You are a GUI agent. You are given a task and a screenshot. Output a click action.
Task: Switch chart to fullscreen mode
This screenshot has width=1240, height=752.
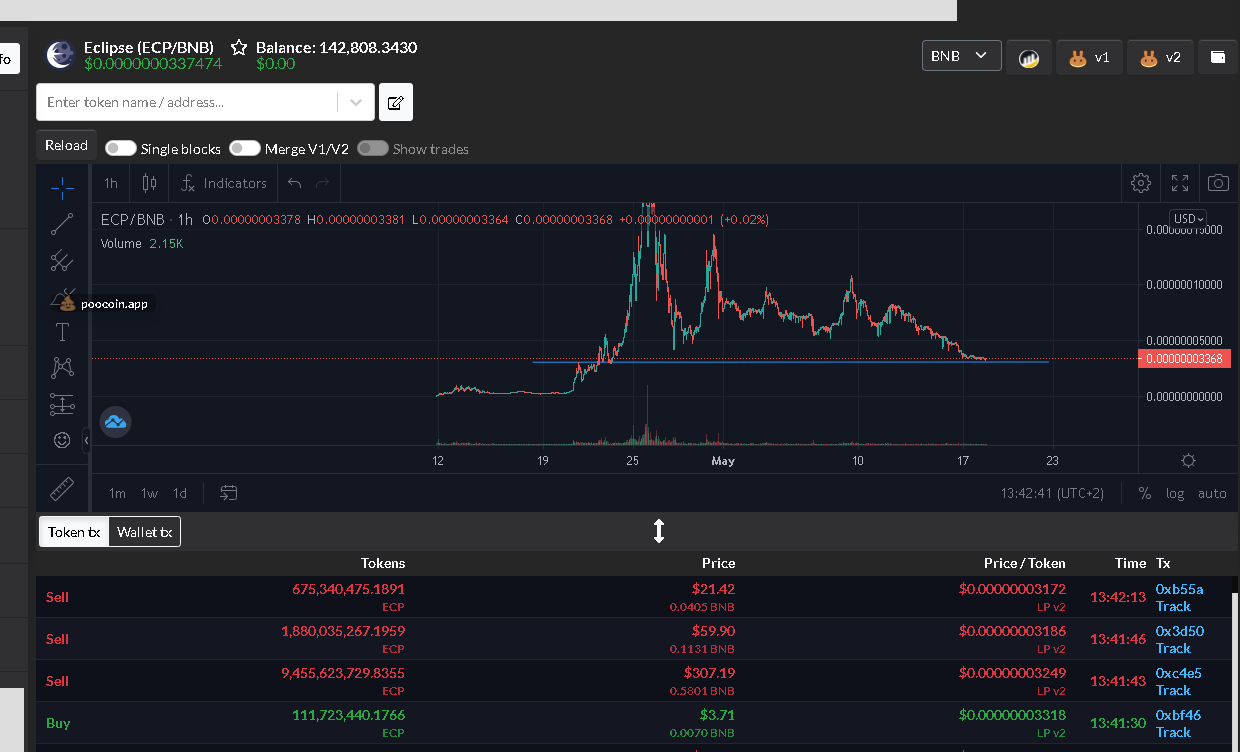(x=1180, y=183)
